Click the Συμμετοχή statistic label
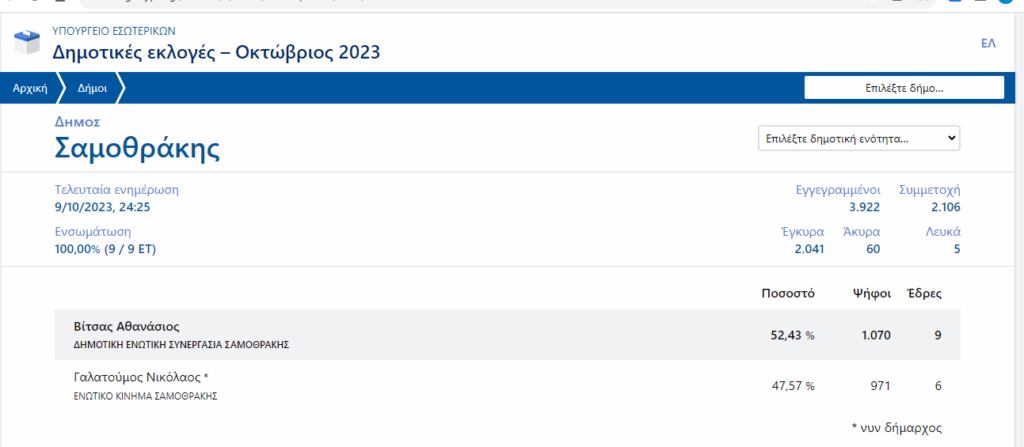 (x=929, y=190)
